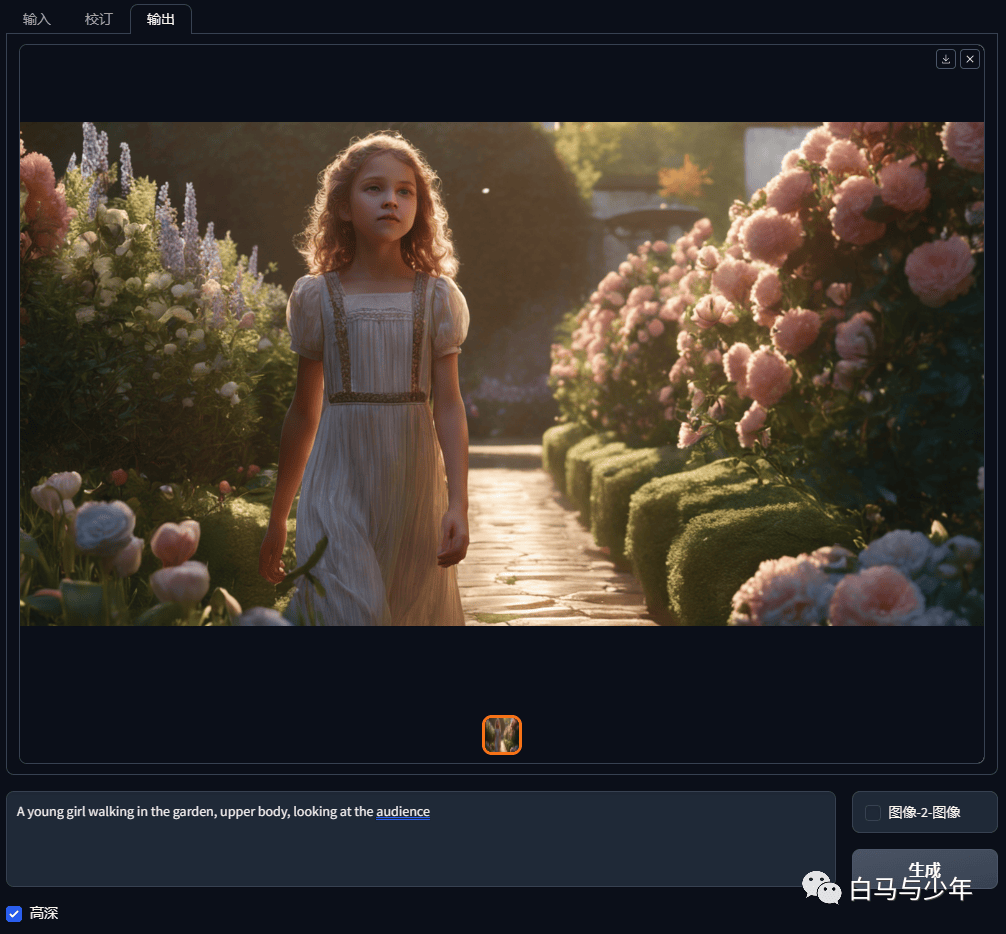Viewport: 1006px width, 934px height.
Task: Click the underlined word audience
Action: point(403,811)
